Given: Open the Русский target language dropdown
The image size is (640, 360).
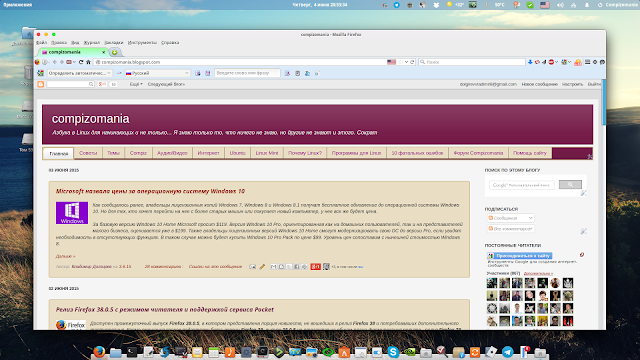Looking at the screenshot, I should [157, 73].
